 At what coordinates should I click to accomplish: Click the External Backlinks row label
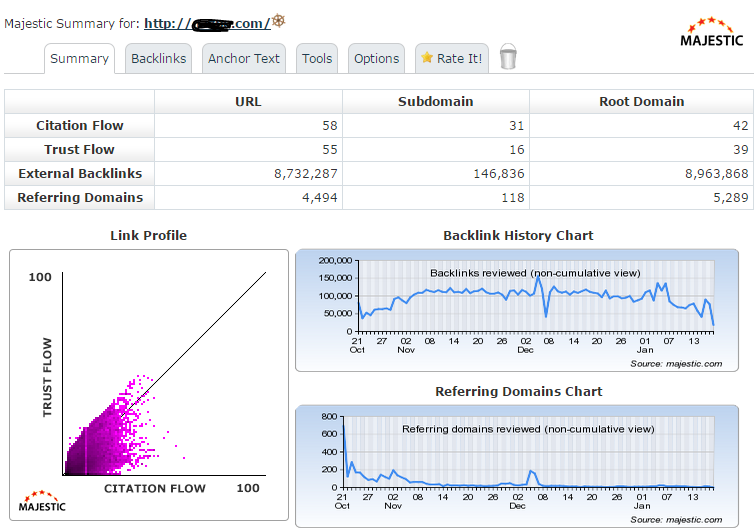point(80,174)
